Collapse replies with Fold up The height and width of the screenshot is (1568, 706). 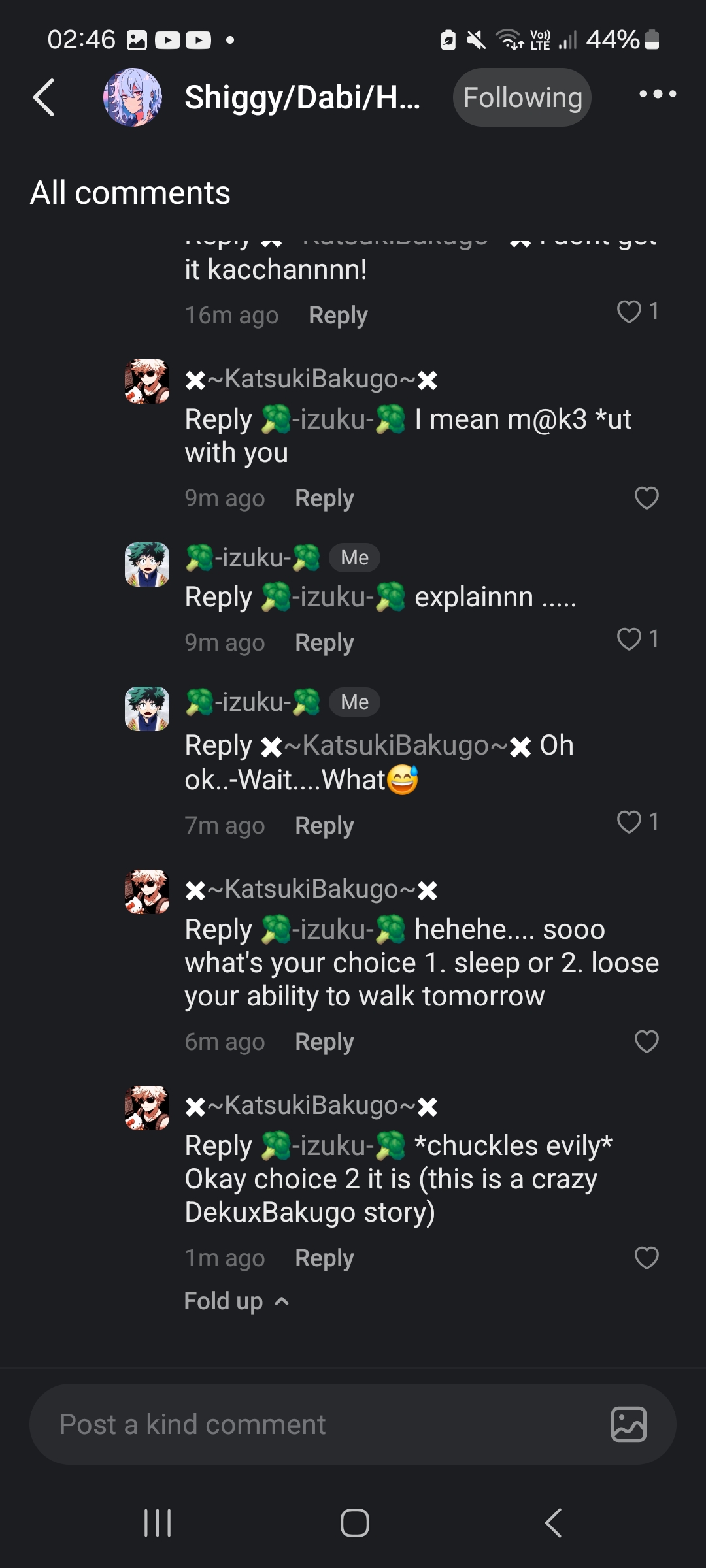[236, 1301]
